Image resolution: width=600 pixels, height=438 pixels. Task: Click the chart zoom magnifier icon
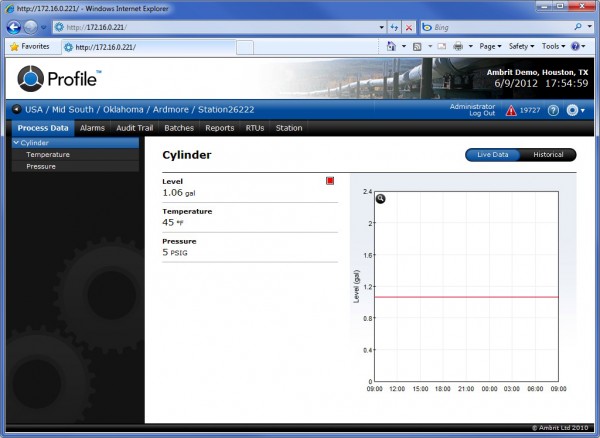[x=380, y=199]
